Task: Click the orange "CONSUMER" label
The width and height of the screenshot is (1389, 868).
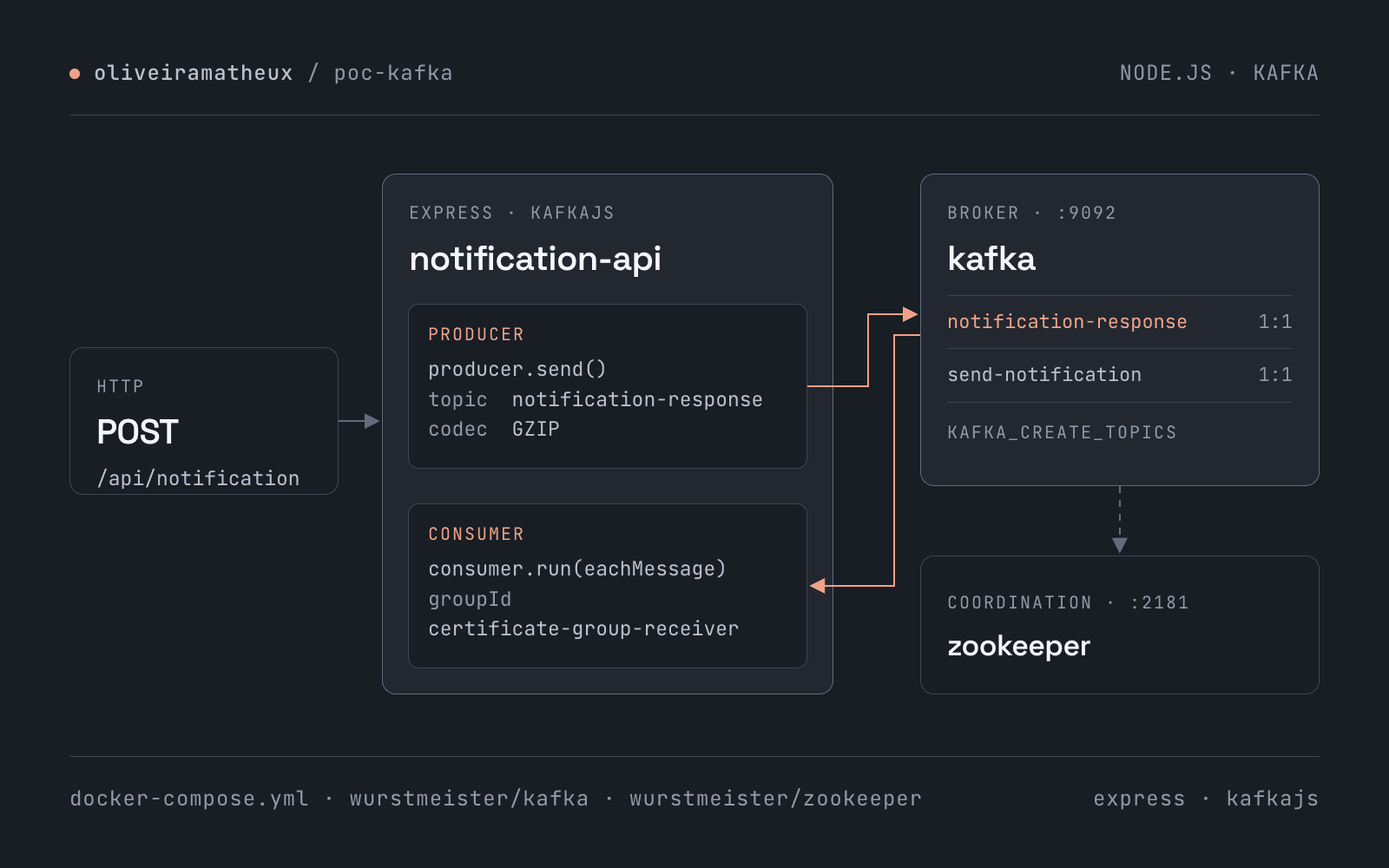Action: (476, 534)
